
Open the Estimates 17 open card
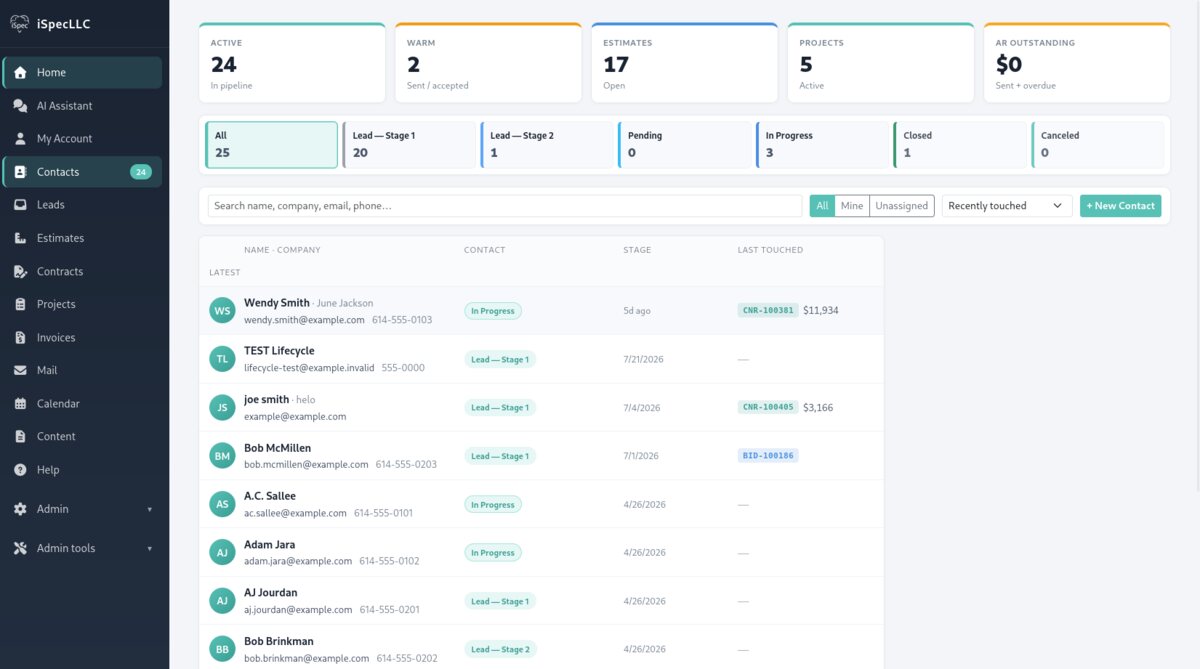point(685,63)
